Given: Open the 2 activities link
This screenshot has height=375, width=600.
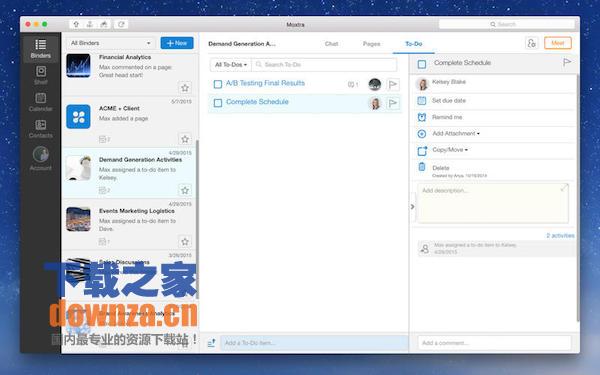Looking at the screenshot, I should point(560,235).
